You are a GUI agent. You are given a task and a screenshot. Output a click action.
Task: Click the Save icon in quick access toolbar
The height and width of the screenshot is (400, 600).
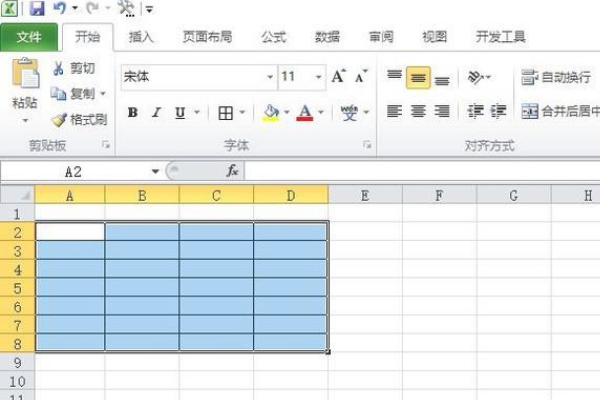[x=37, y=8]
